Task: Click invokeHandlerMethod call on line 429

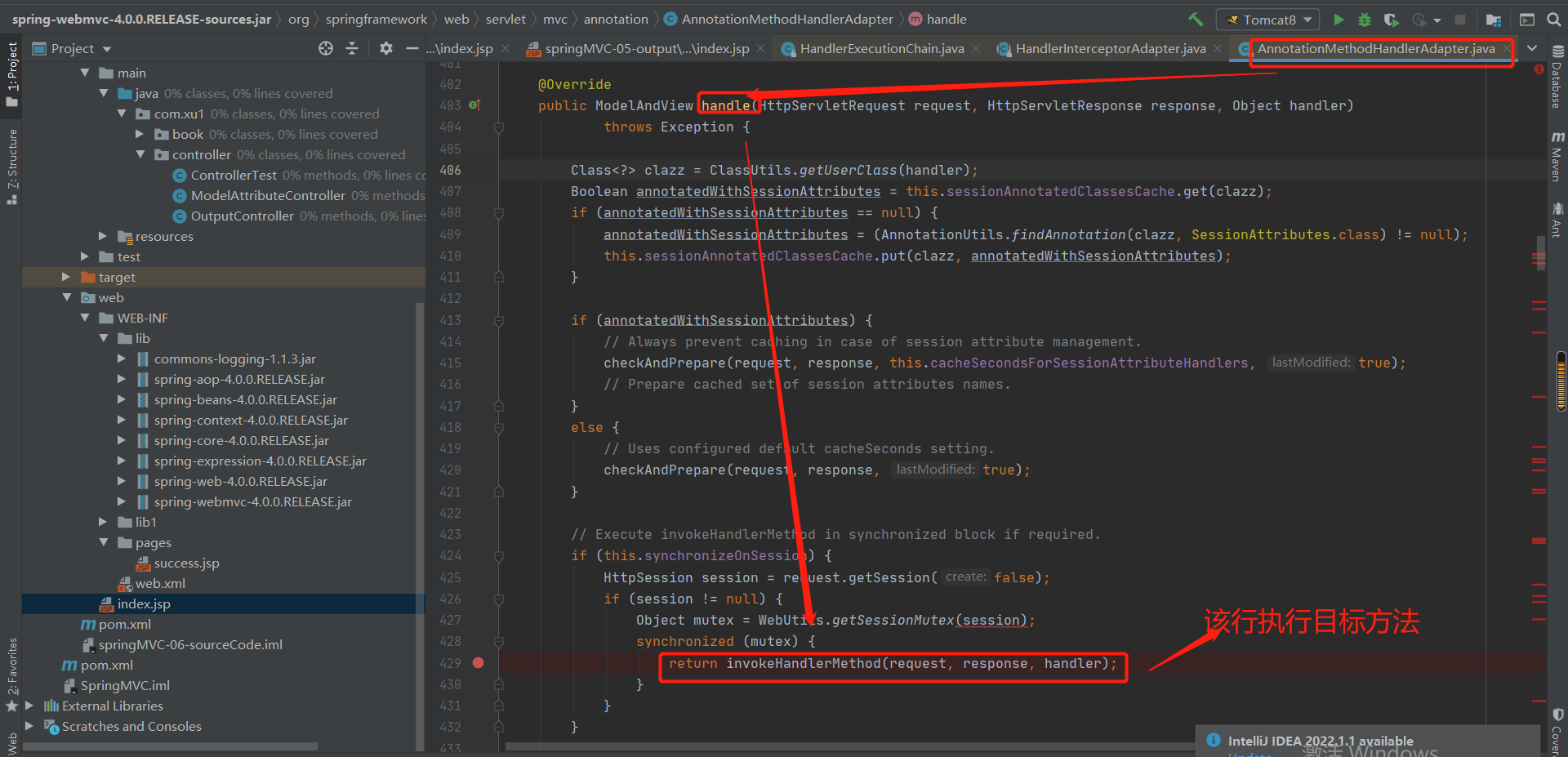Action: (804, 663)
